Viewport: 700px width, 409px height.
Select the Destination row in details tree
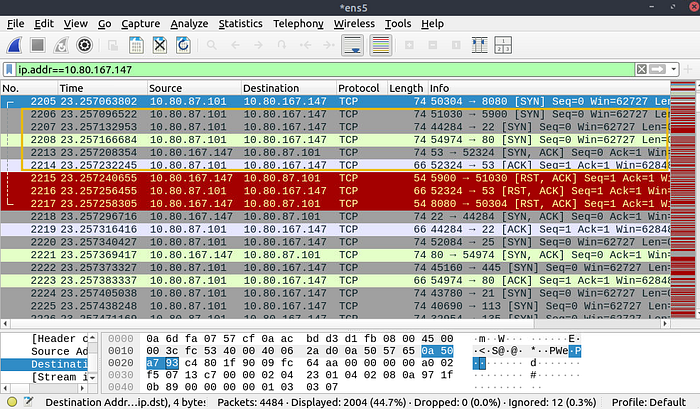45,364
